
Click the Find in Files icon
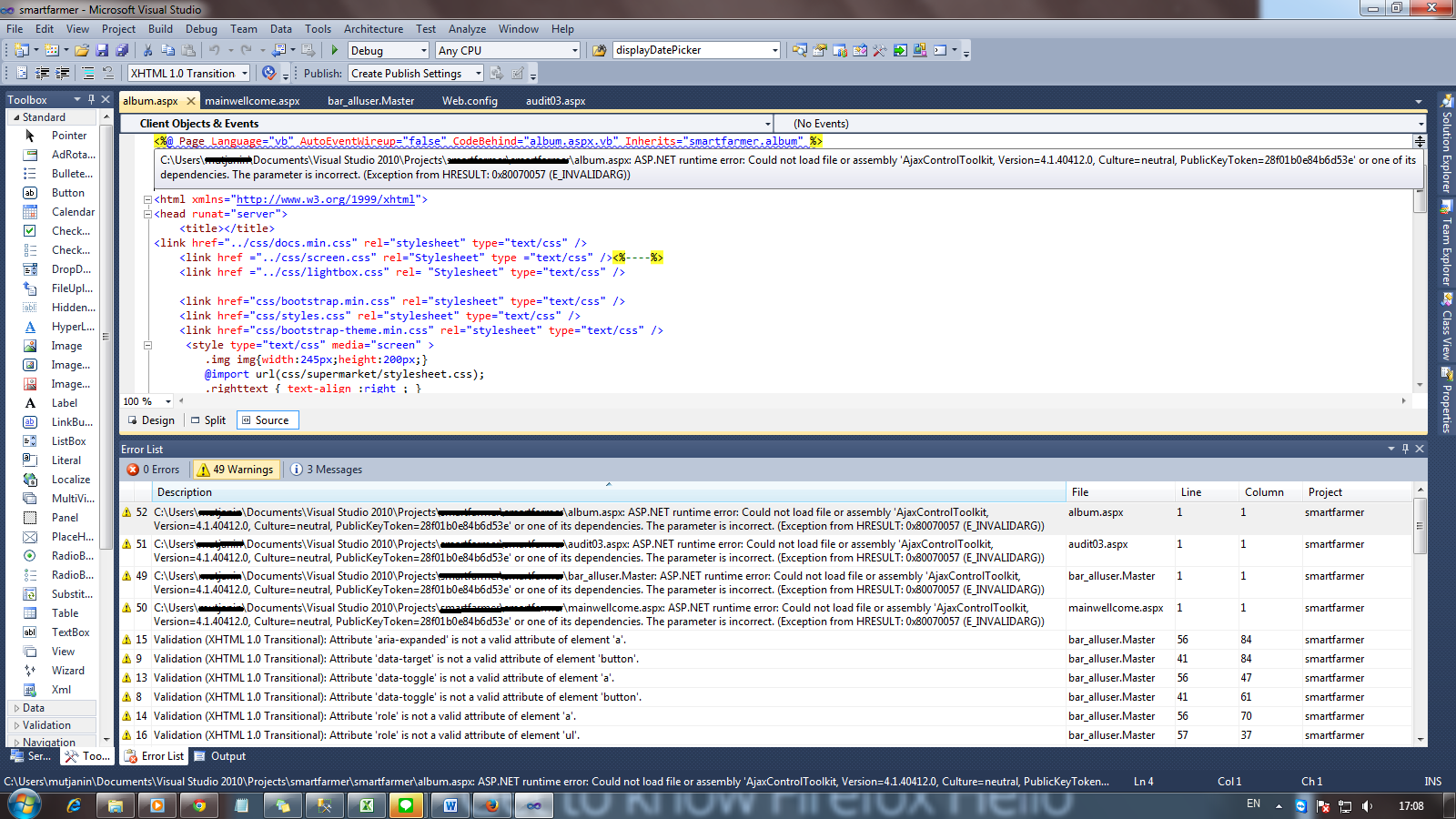[599, 50]
